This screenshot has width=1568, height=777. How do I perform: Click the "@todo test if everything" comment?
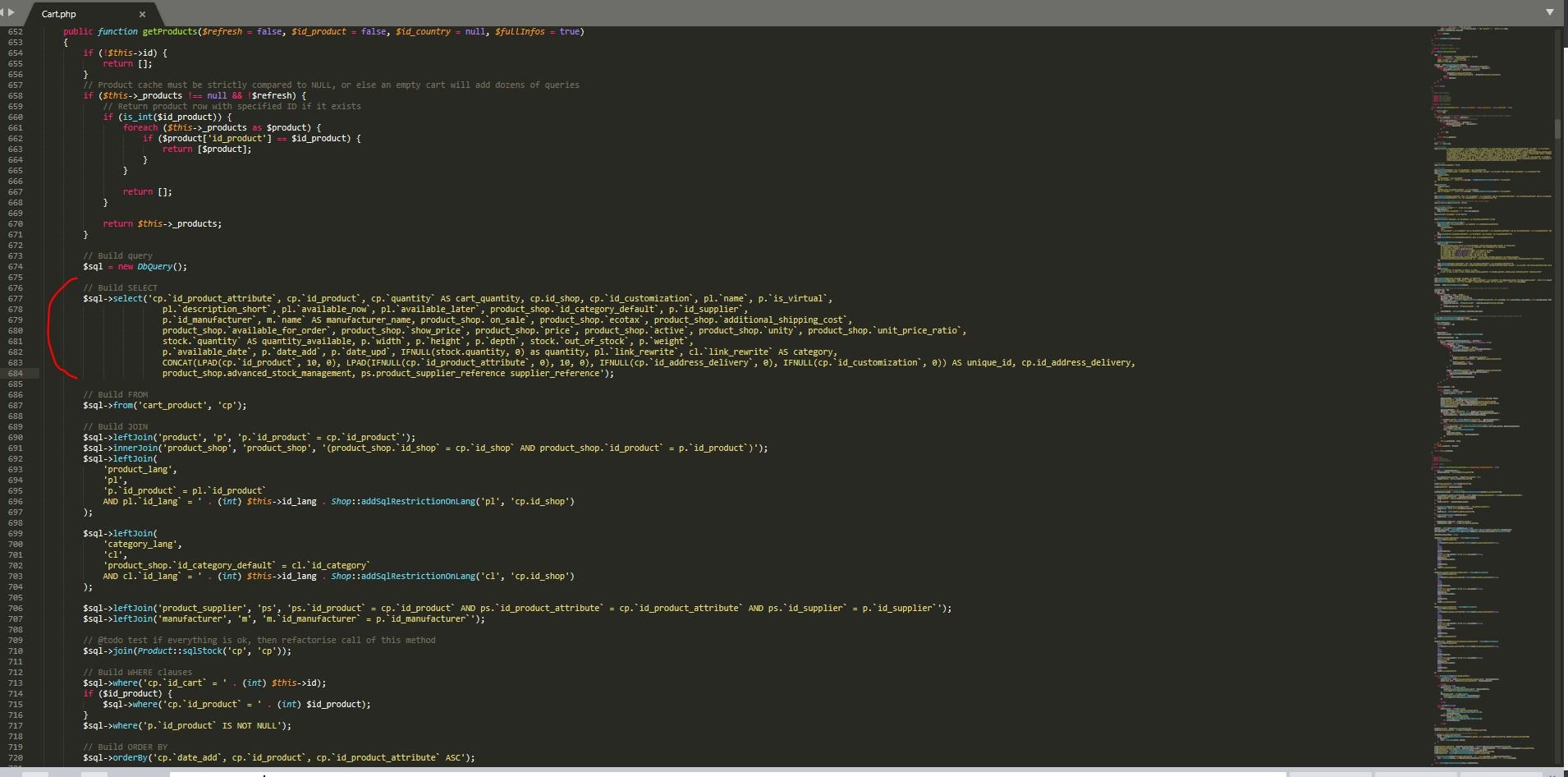(x=259, y=641)
